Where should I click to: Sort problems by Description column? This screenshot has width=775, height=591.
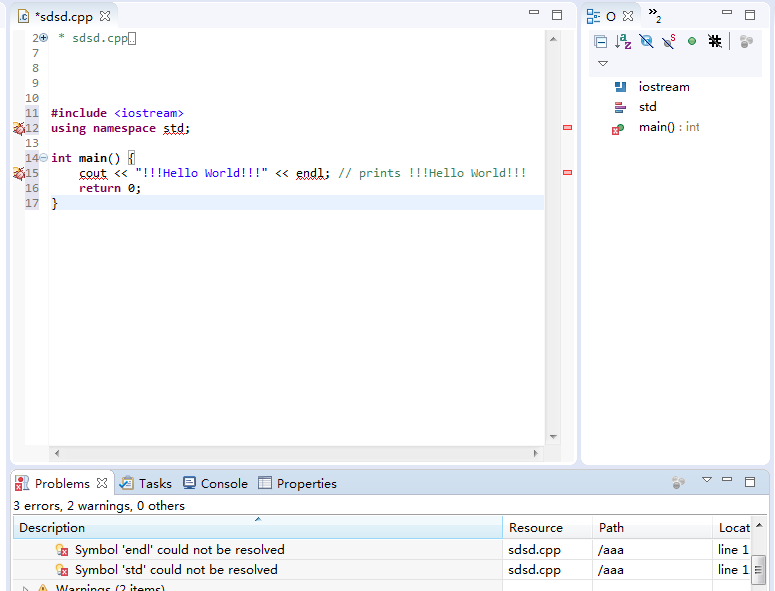(258, 527)
